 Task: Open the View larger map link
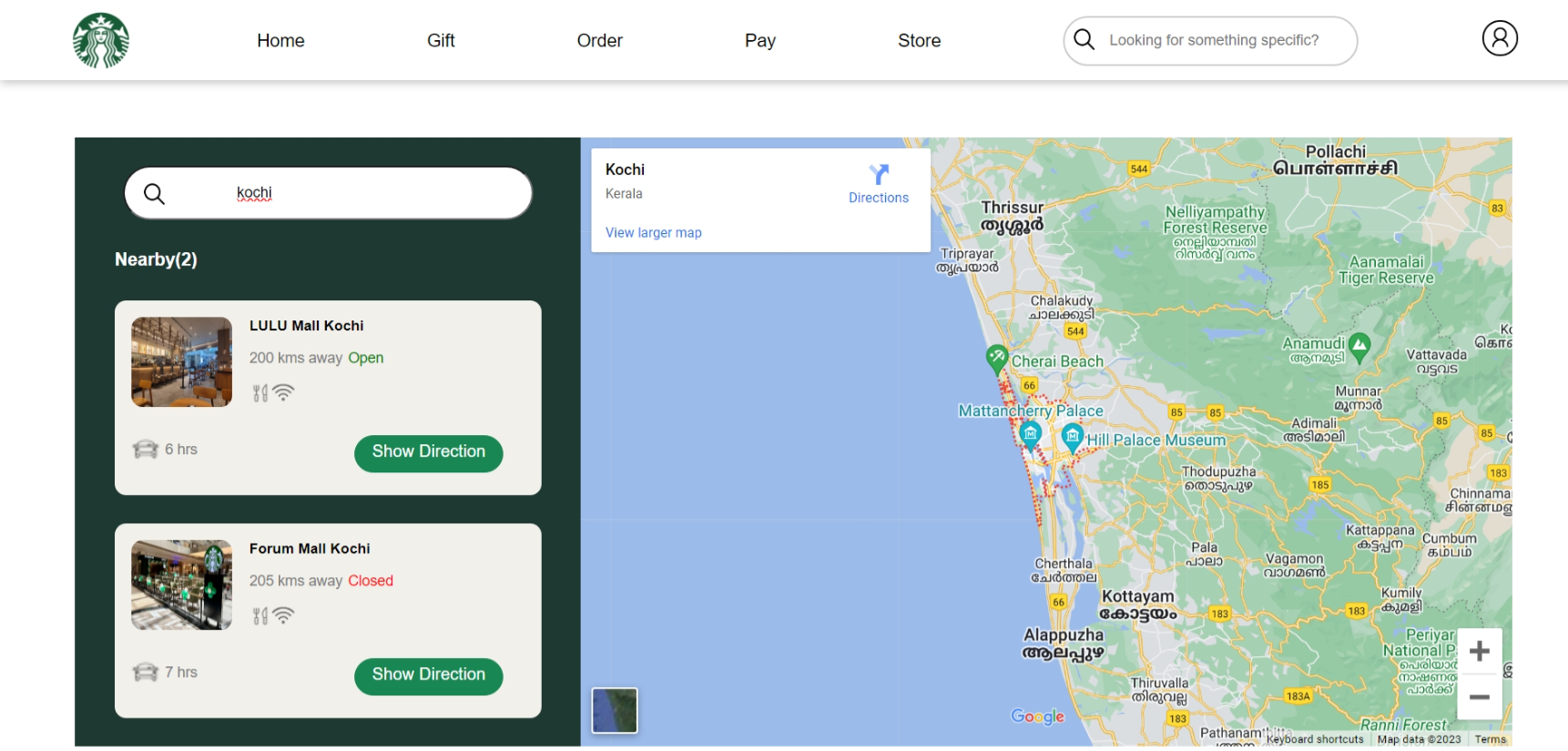pos(653,233)
